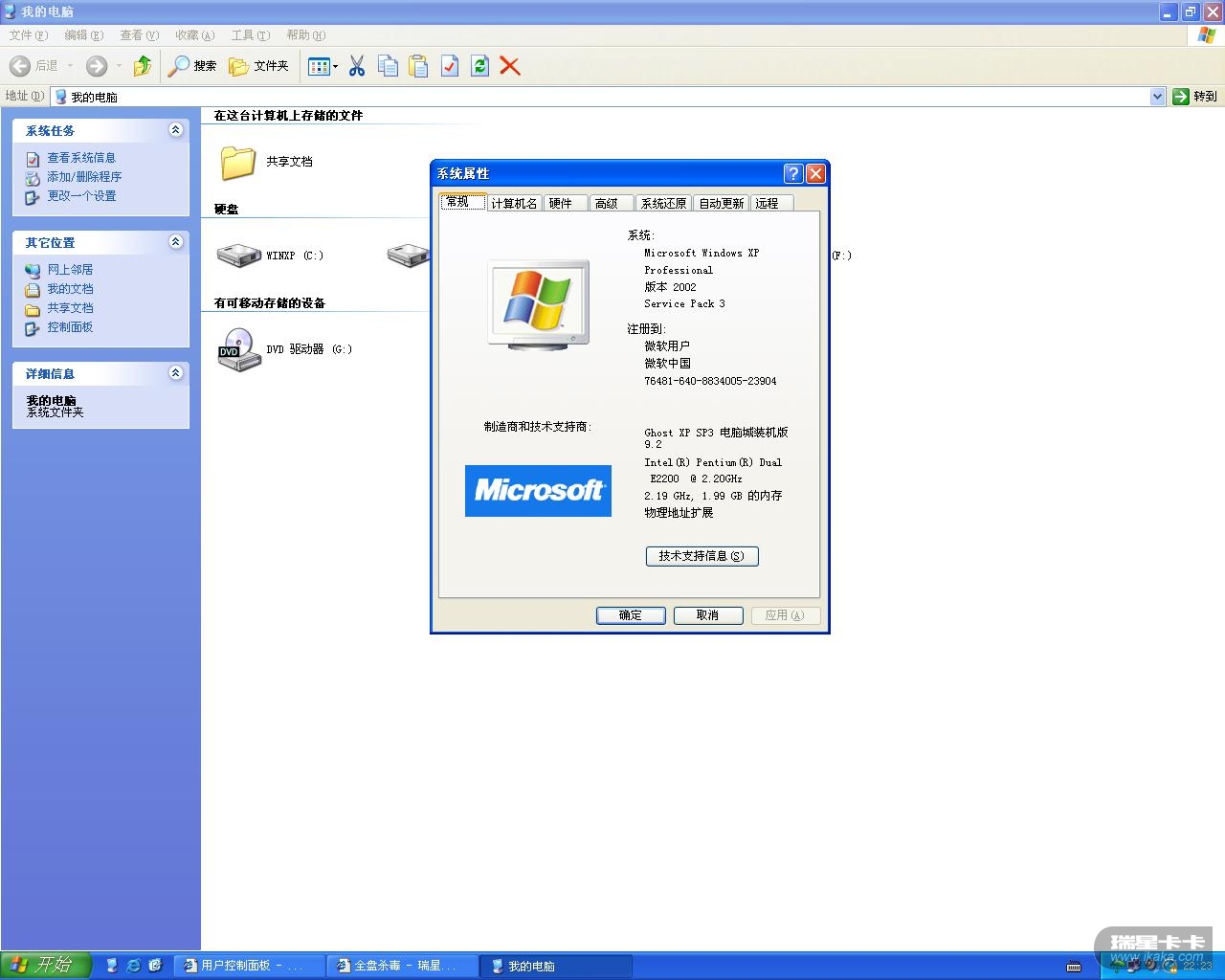Click the Microsoft logo in the dialog
Viewport: 1225px width, 980px height.
point(538,491)
